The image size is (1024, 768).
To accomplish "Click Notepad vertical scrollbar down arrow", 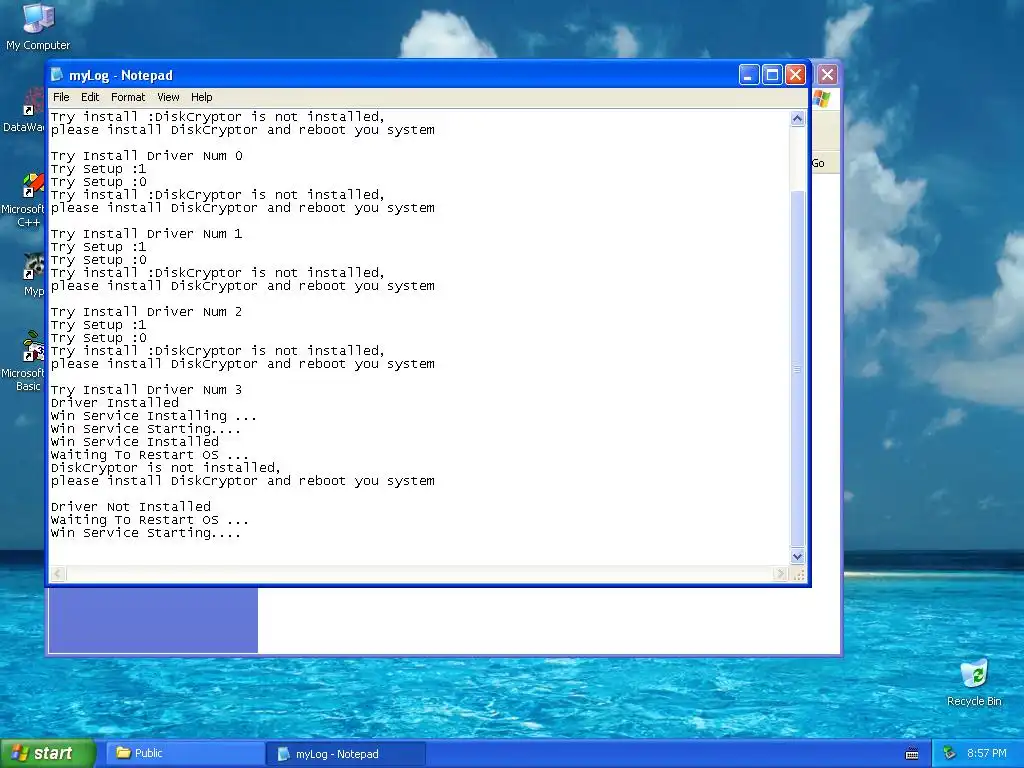I will point(797,556).
